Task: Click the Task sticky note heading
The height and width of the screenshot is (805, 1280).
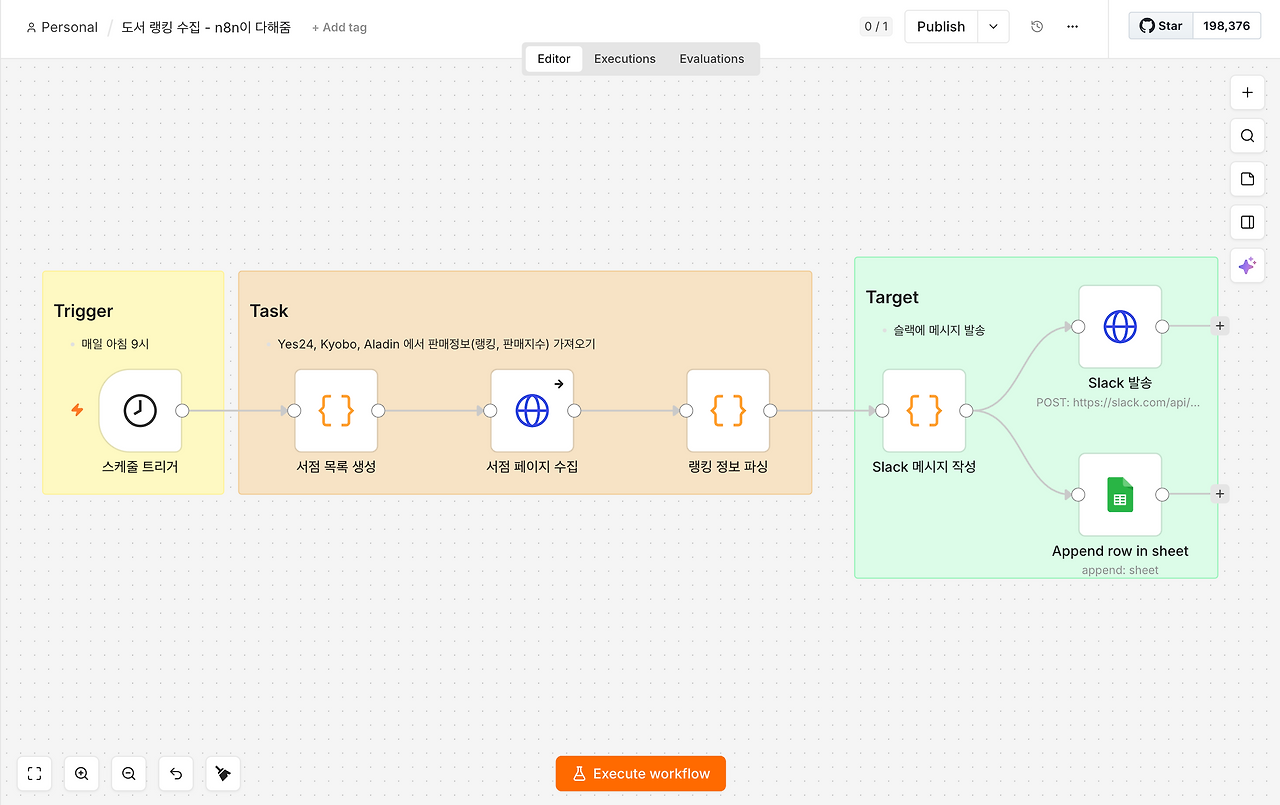Action: (269, 311)
